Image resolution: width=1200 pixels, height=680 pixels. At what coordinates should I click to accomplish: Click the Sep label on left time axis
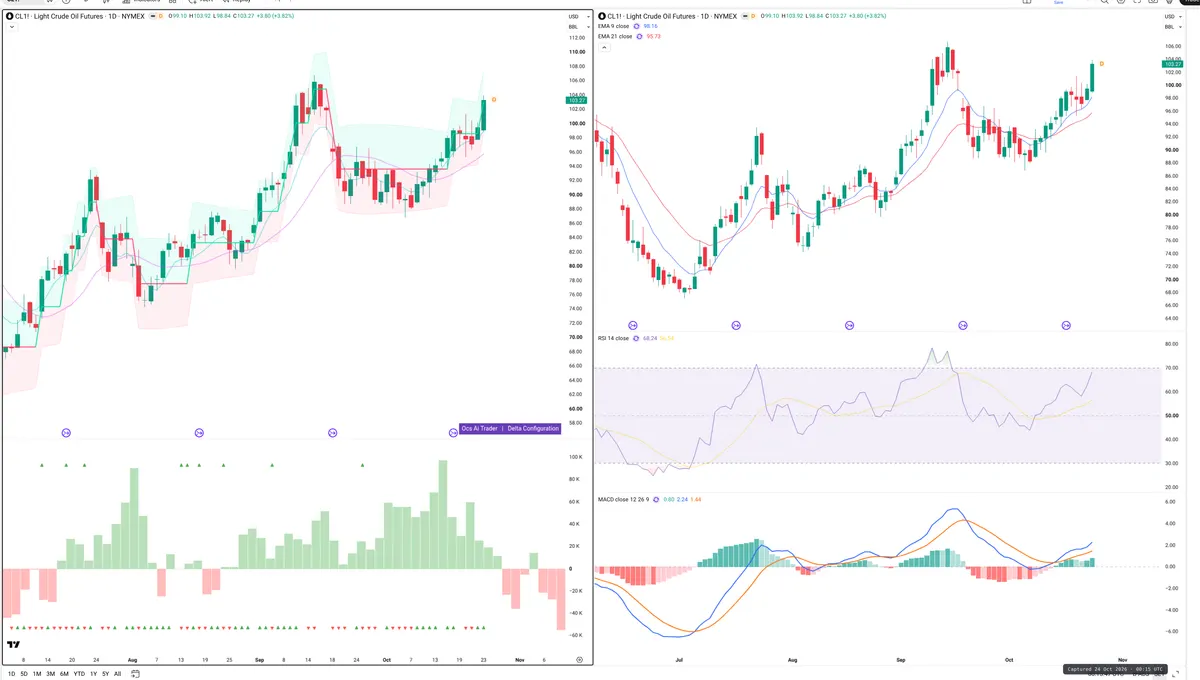click(x=260, y=660)
